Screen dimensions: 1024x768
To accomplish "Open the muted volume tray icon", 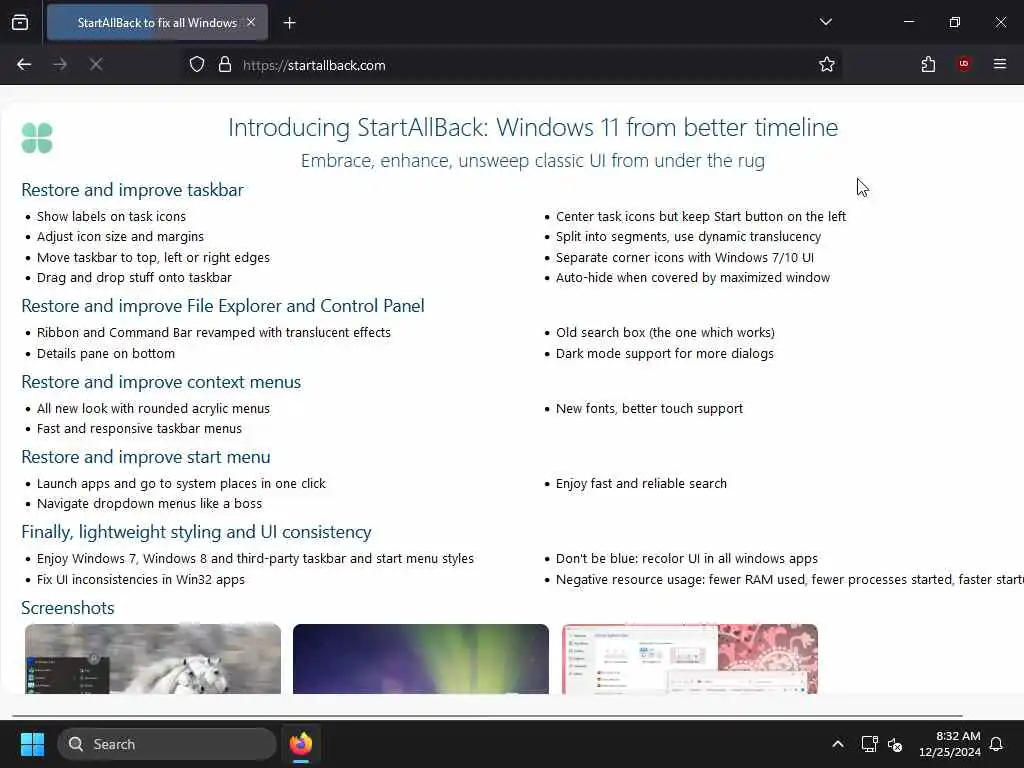I will [x=895, y=744].
